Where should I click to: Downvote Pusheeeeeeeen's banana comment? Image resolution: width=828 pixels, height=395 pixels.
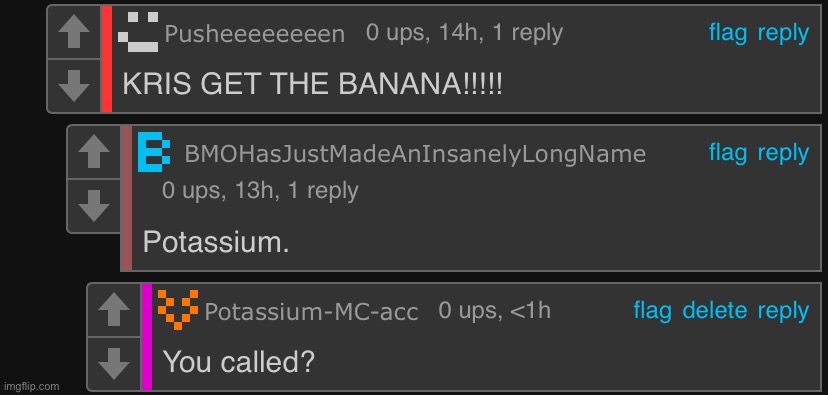[x=74, y=86]
